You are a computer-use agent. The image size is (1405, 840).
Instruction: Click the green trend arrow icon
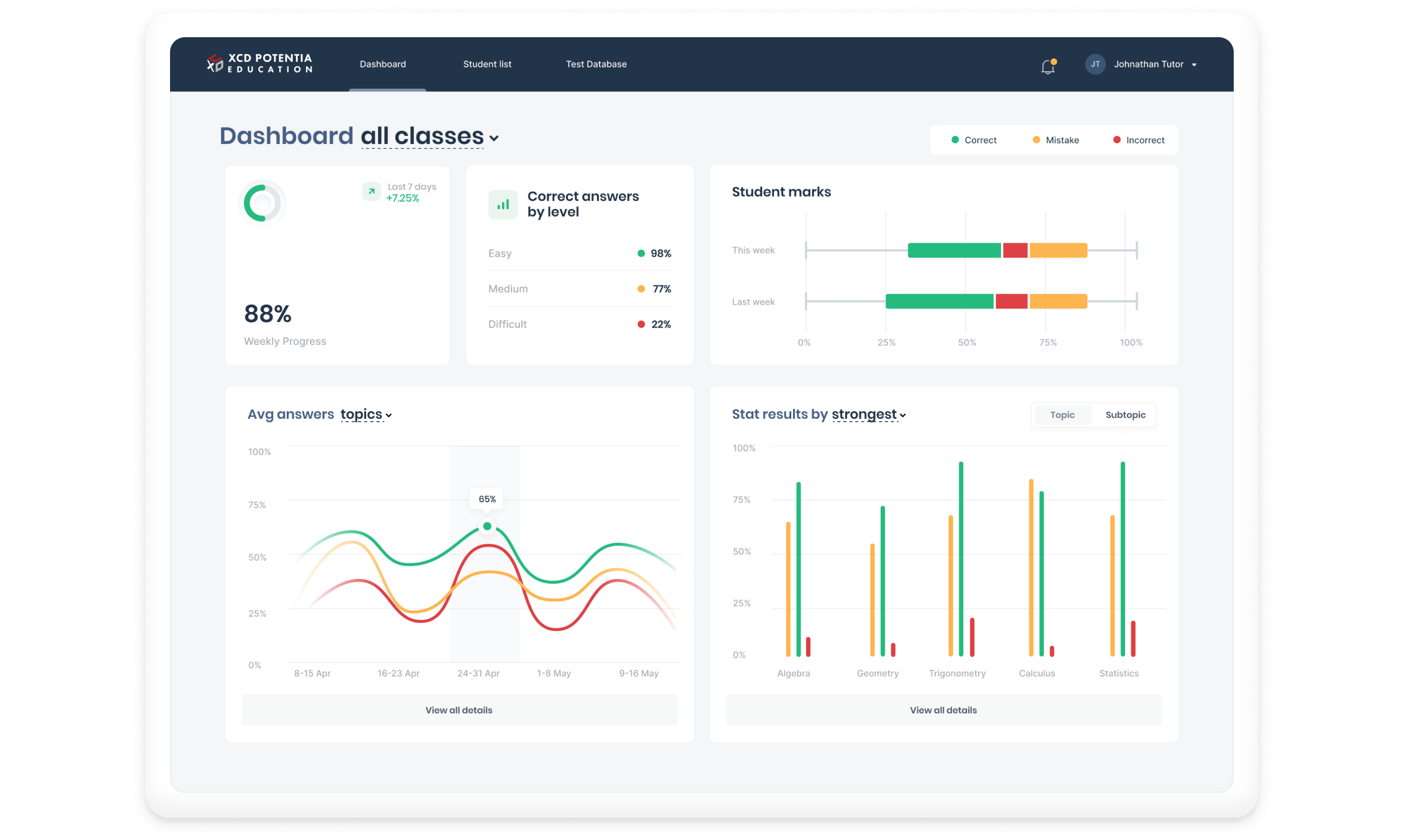point(371,191)
